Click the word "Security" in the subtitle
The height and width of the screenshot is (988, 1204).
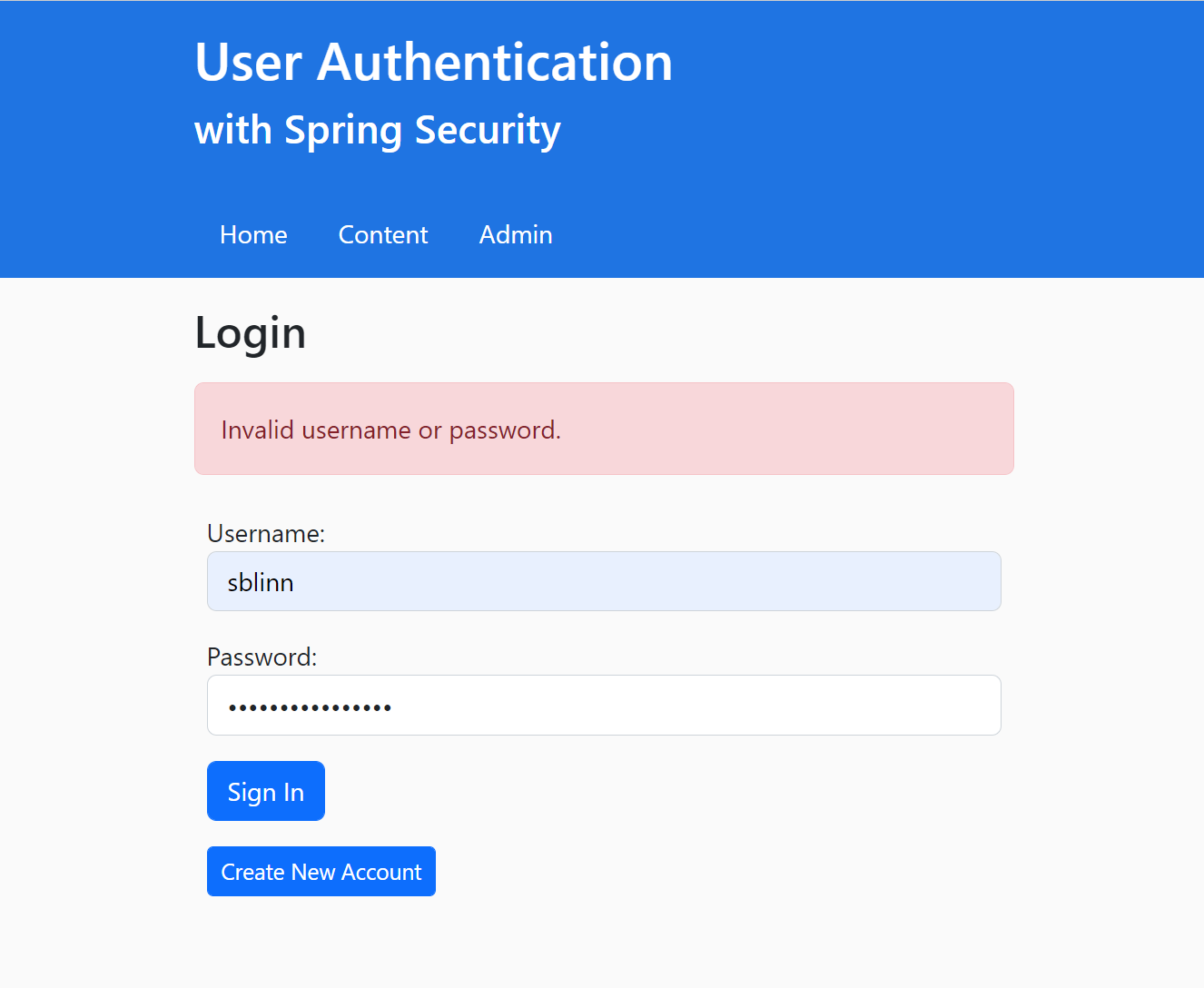pyautogui.click(x=488, y=132)
